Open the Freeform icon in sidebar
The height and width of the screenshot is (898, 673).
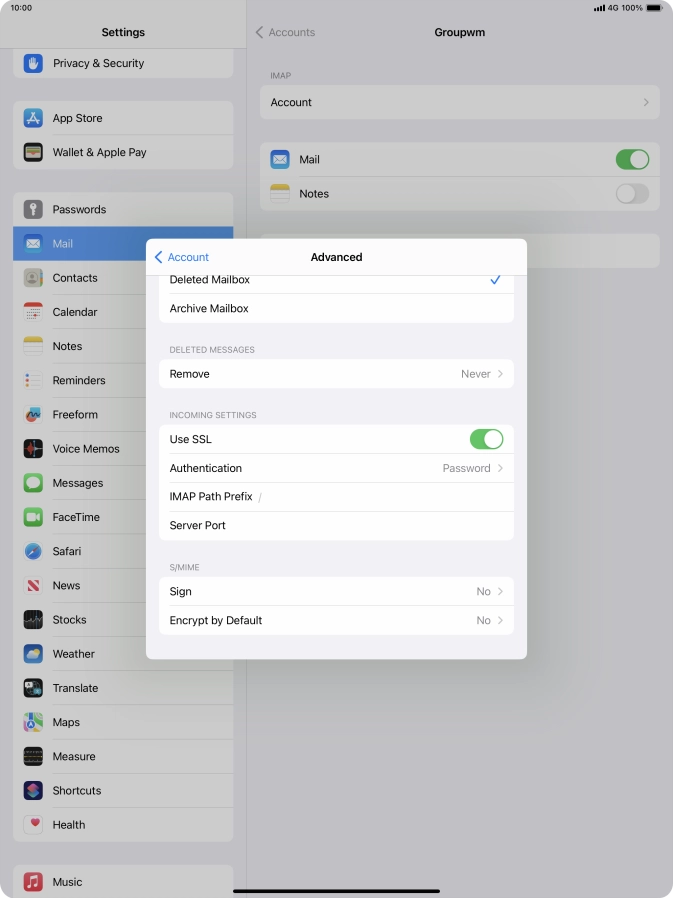(34, 414)
